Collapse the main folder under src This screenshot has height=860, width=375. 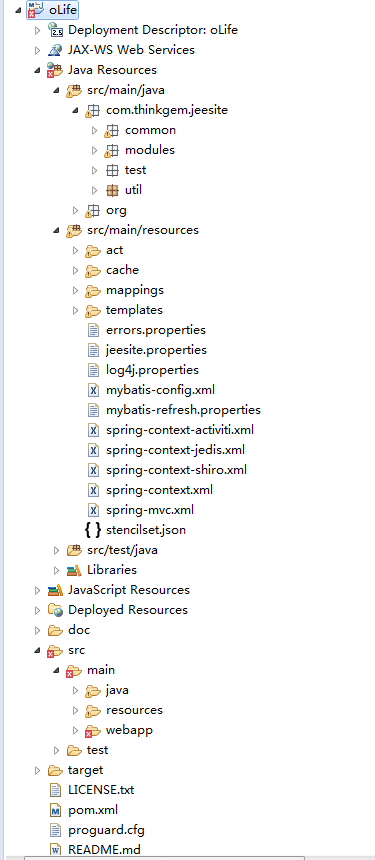[x=56, y=670]
